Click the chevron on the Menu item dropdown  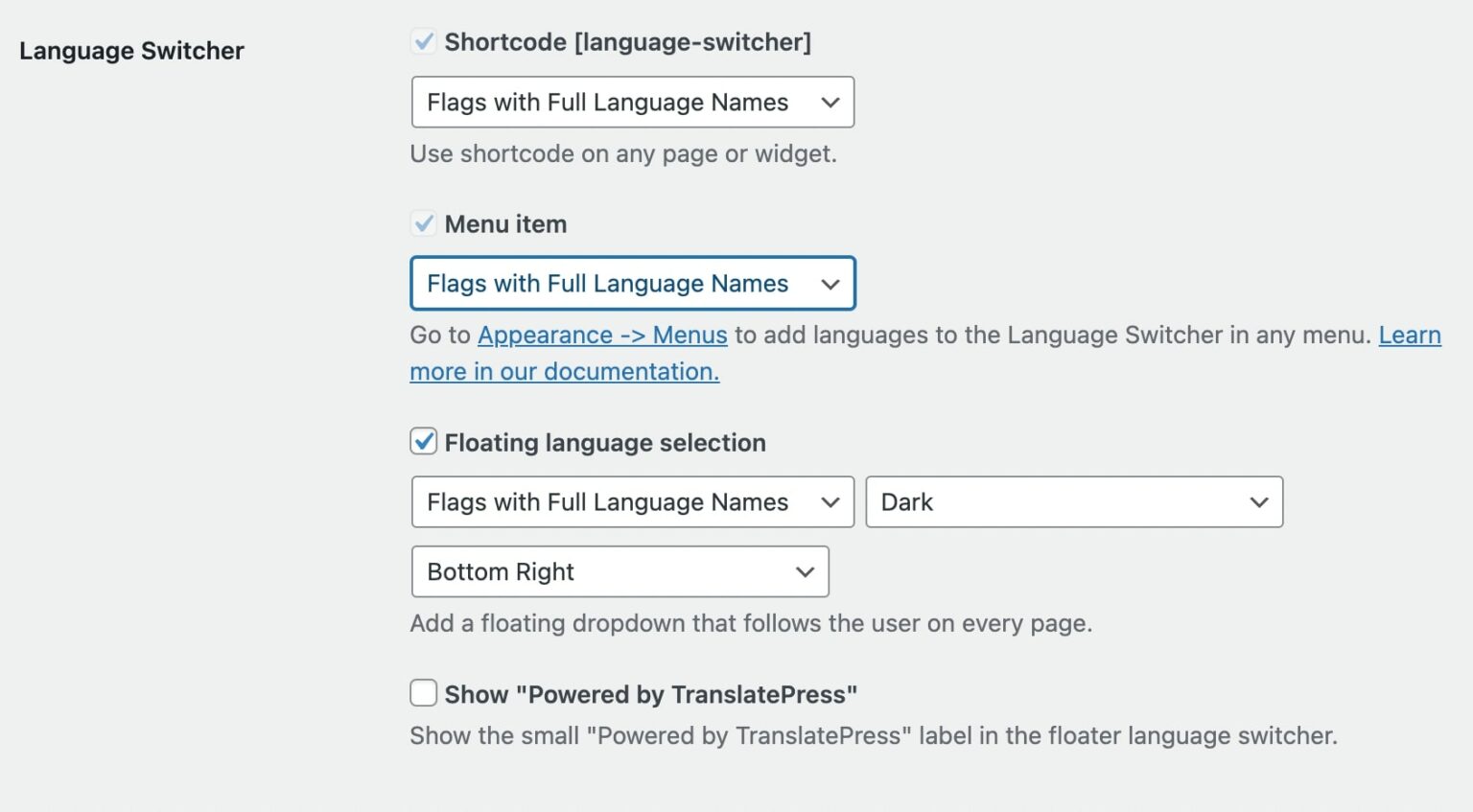tap(830, 284)
